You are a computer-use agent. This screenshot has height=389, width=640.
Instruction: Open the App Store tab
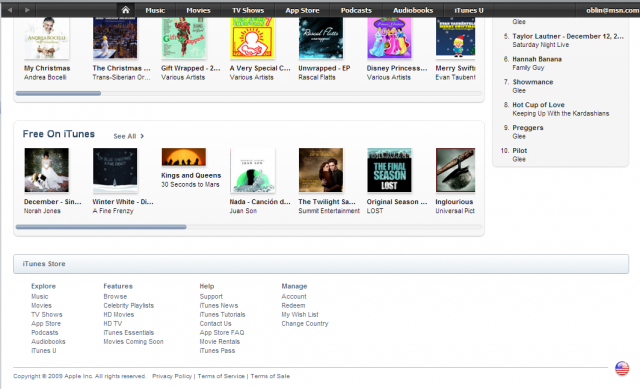tap(302, 10)
